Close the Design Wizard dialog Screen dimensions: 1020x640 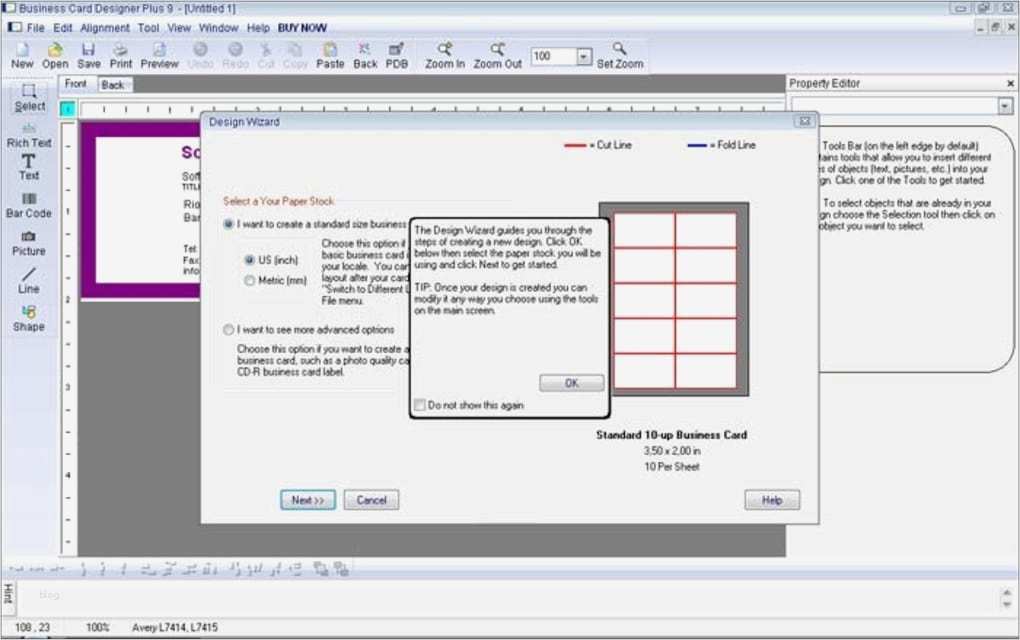pyautogui.click(x=805, y=122)
